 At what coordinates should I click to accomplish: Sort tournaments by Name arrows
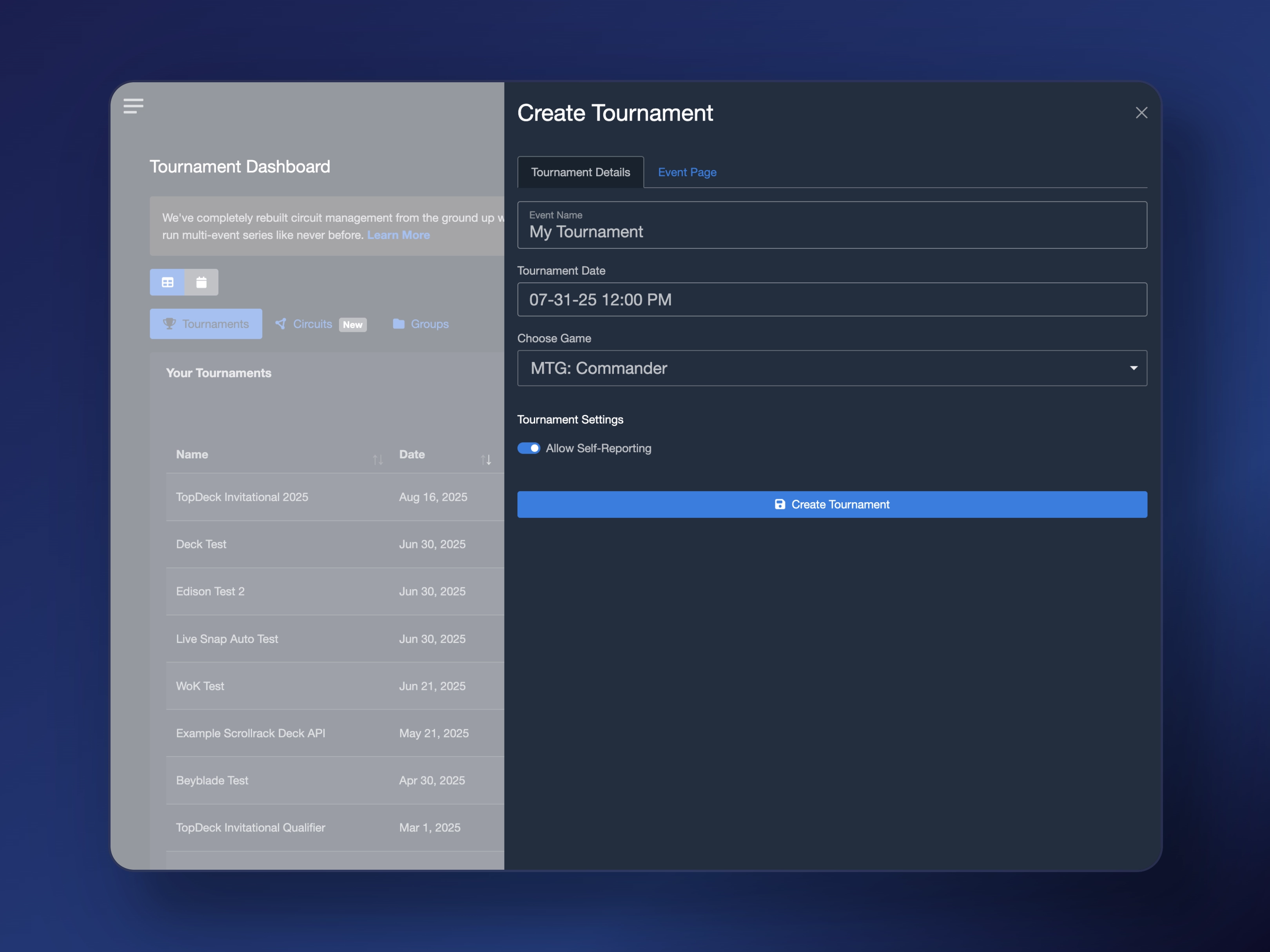point(377,460)
